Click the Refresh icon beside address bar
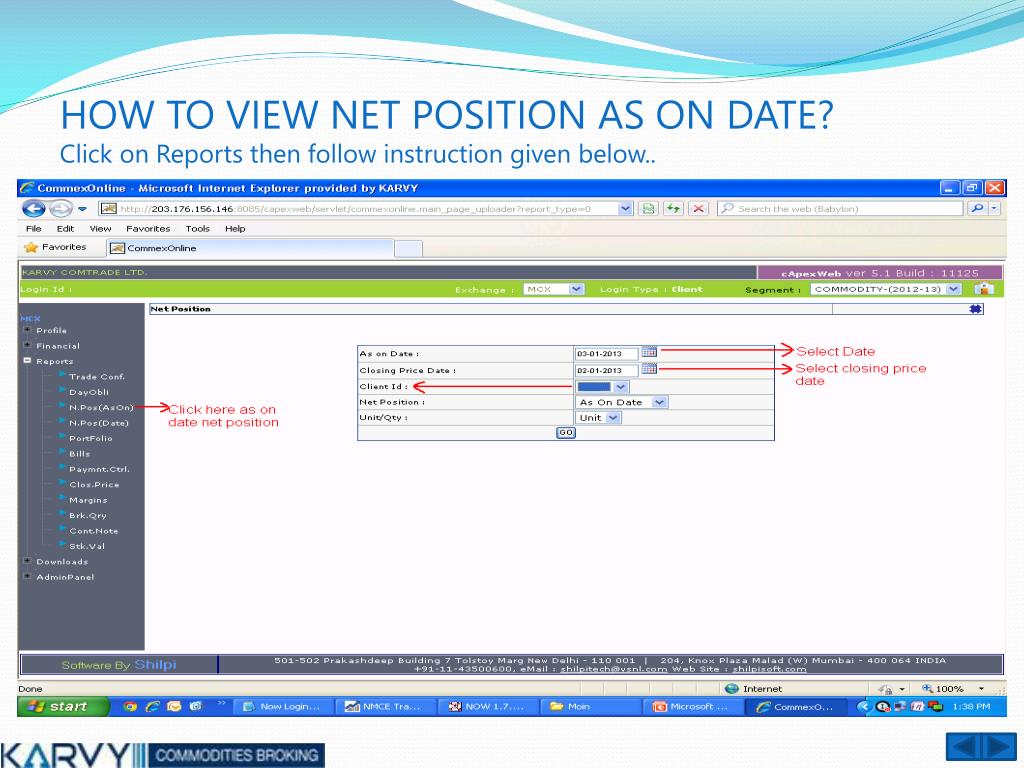 (x=673, y=208)
